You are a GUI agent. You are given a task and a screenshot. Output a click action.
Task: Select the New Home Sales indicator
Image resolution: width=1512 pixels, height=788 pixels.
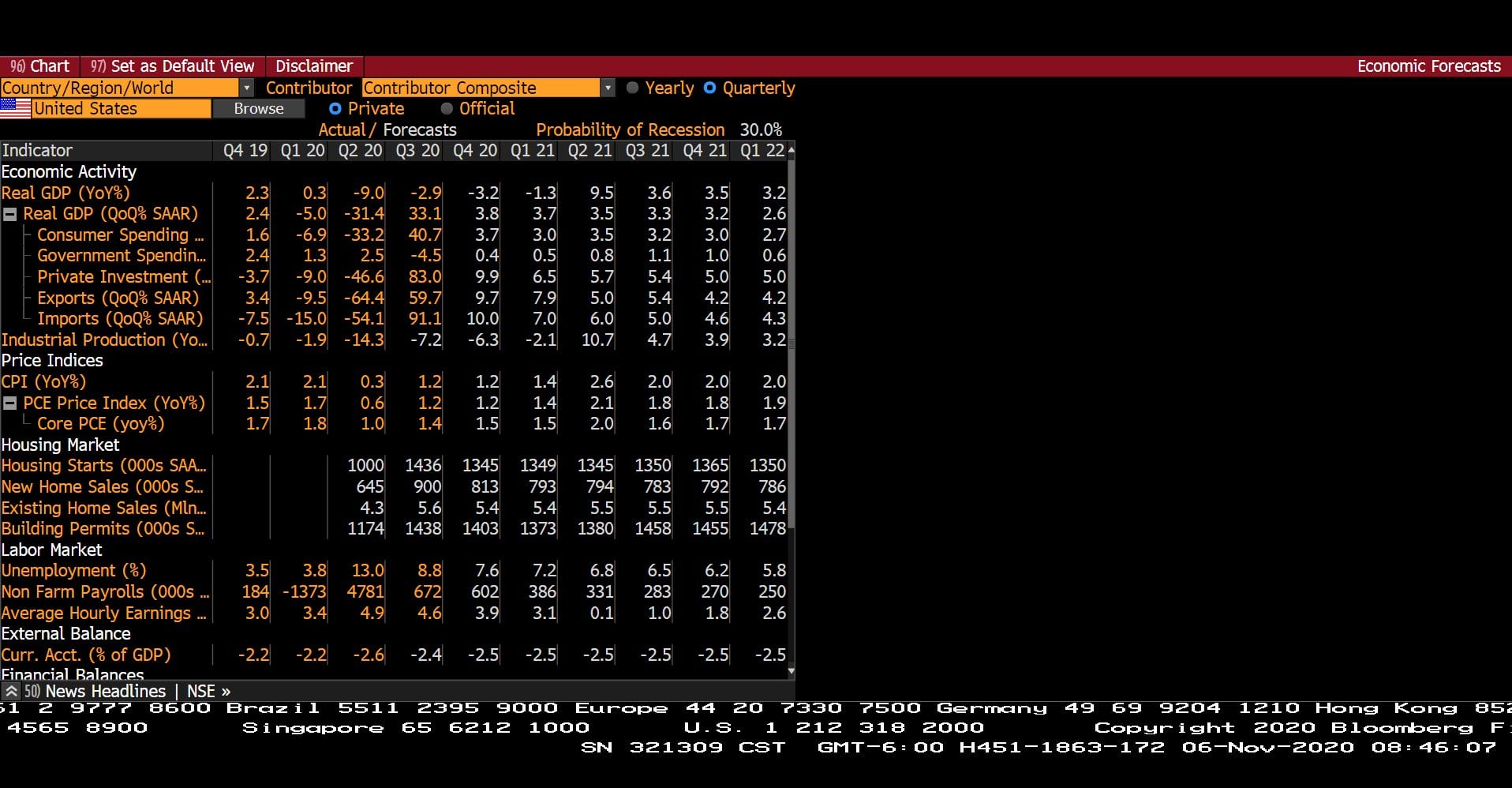pos(102,486)
